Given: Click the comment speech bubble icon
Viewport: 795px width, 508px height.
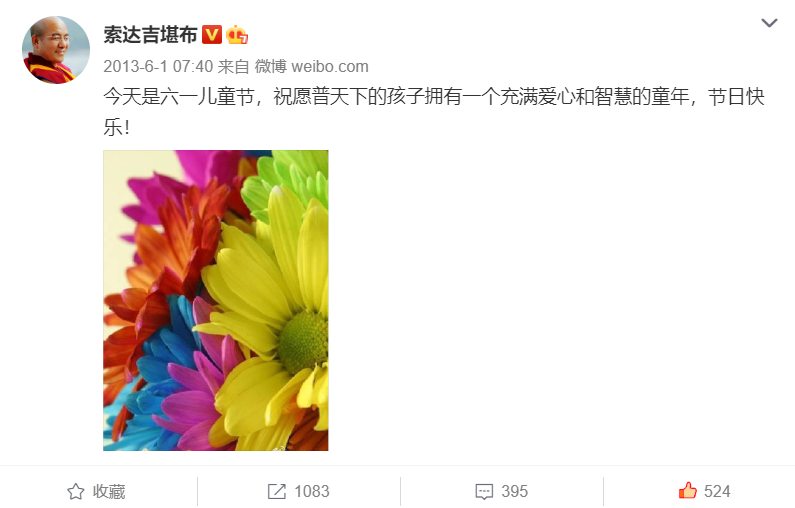Looking at the screenshot, I should pyautogui.click(x=484, y=491).
